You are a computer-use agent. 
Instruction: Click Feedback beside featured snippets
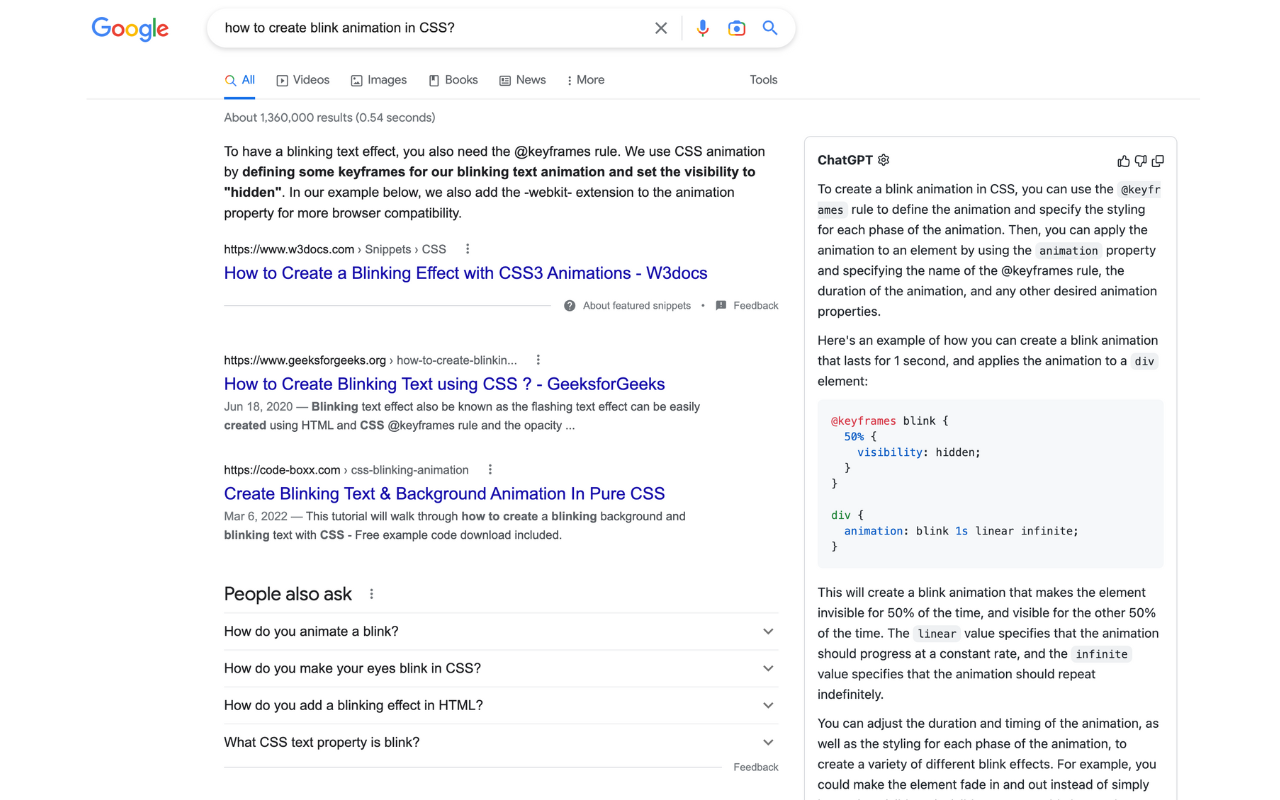(x=755, y=306)
